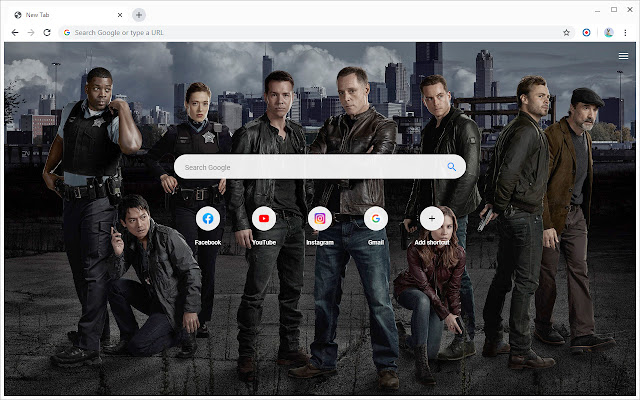This screenshot has width=640, height=400.
Task: Click inside the Search Google box
Action: tap(320, 167)
